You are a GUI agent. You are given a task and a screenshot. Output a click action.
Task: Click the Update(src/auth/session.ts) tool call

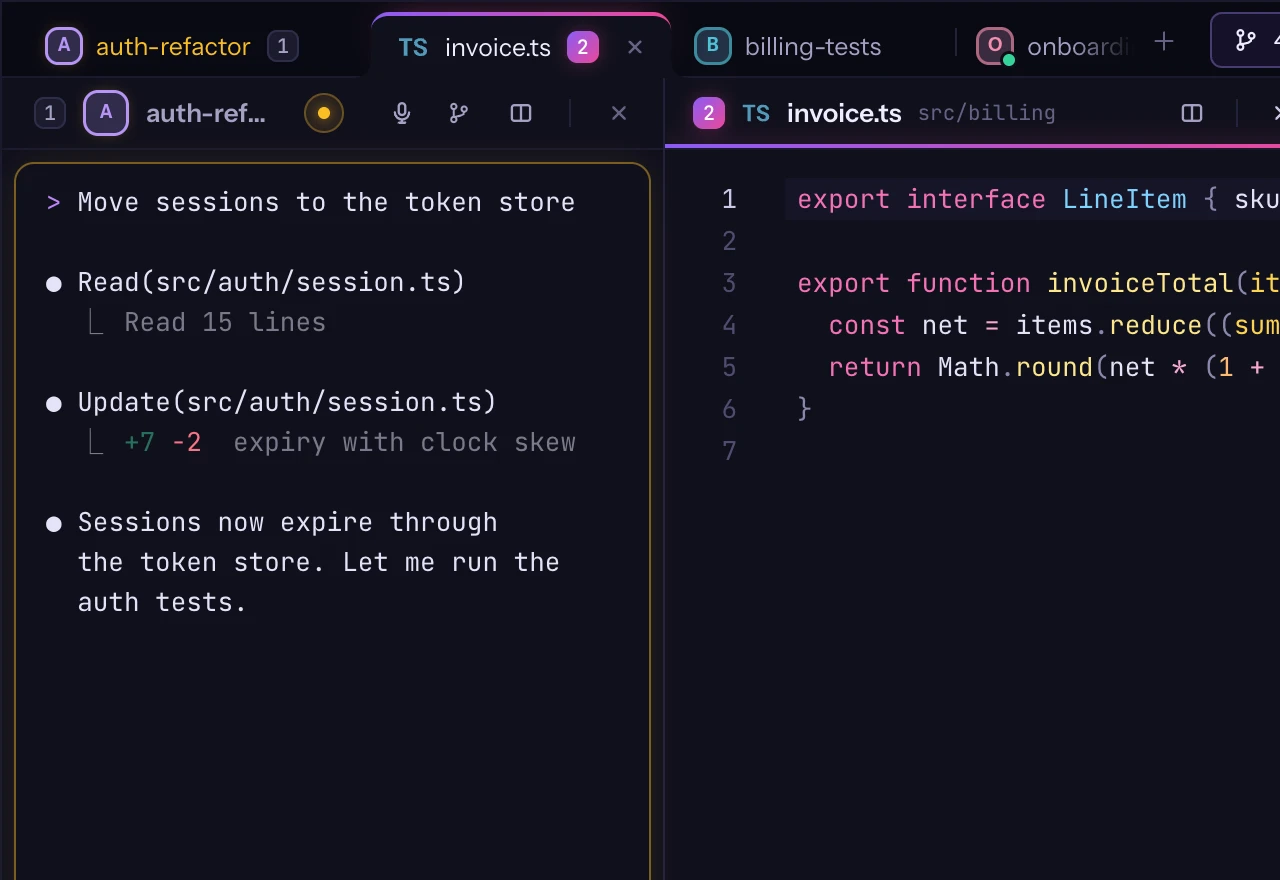287,402
